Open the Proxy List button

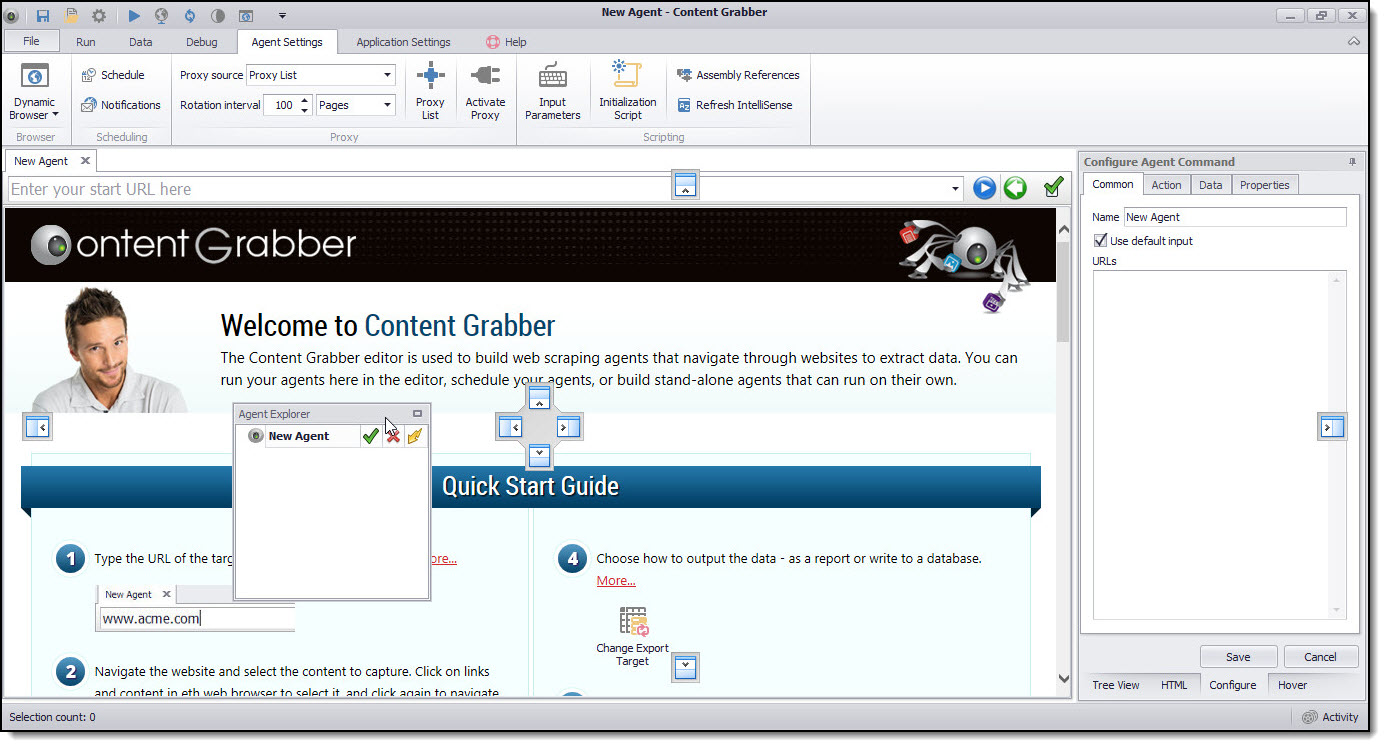click(x=430, y=92)
